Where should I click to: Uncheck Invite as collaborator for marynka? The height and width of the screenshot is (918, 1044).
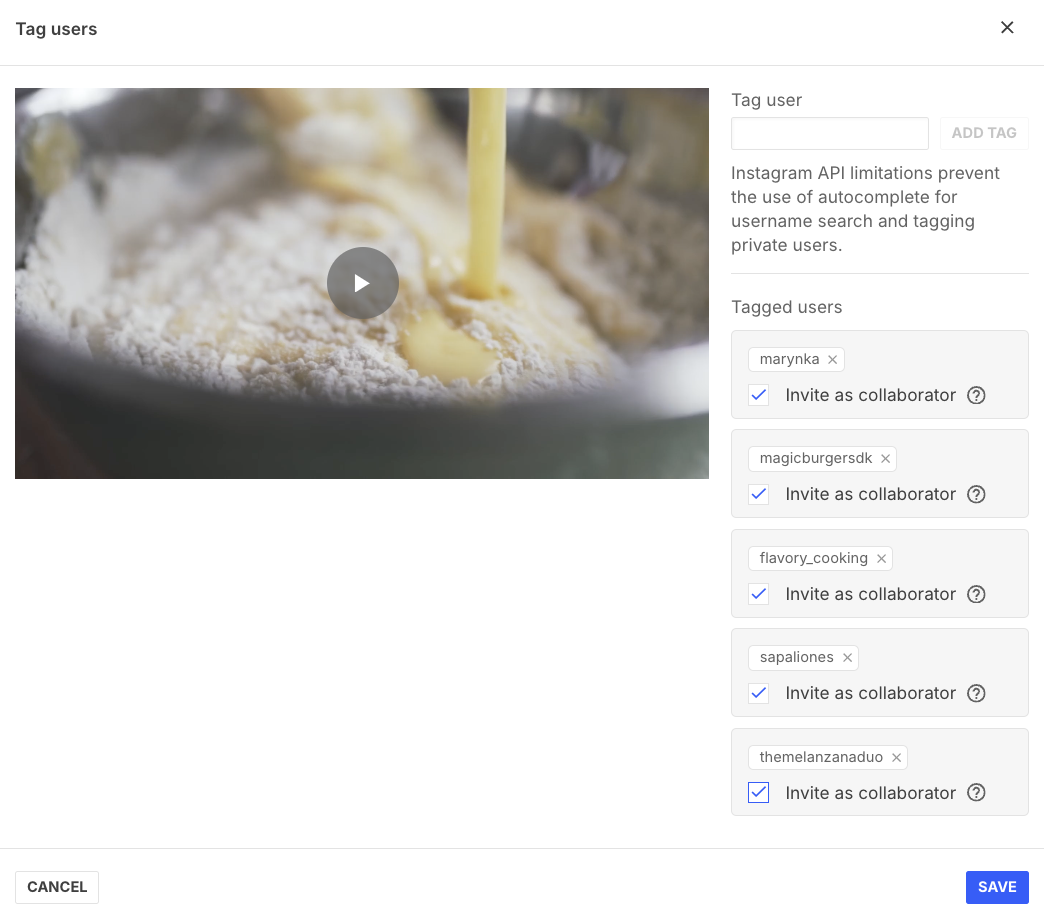758,395
